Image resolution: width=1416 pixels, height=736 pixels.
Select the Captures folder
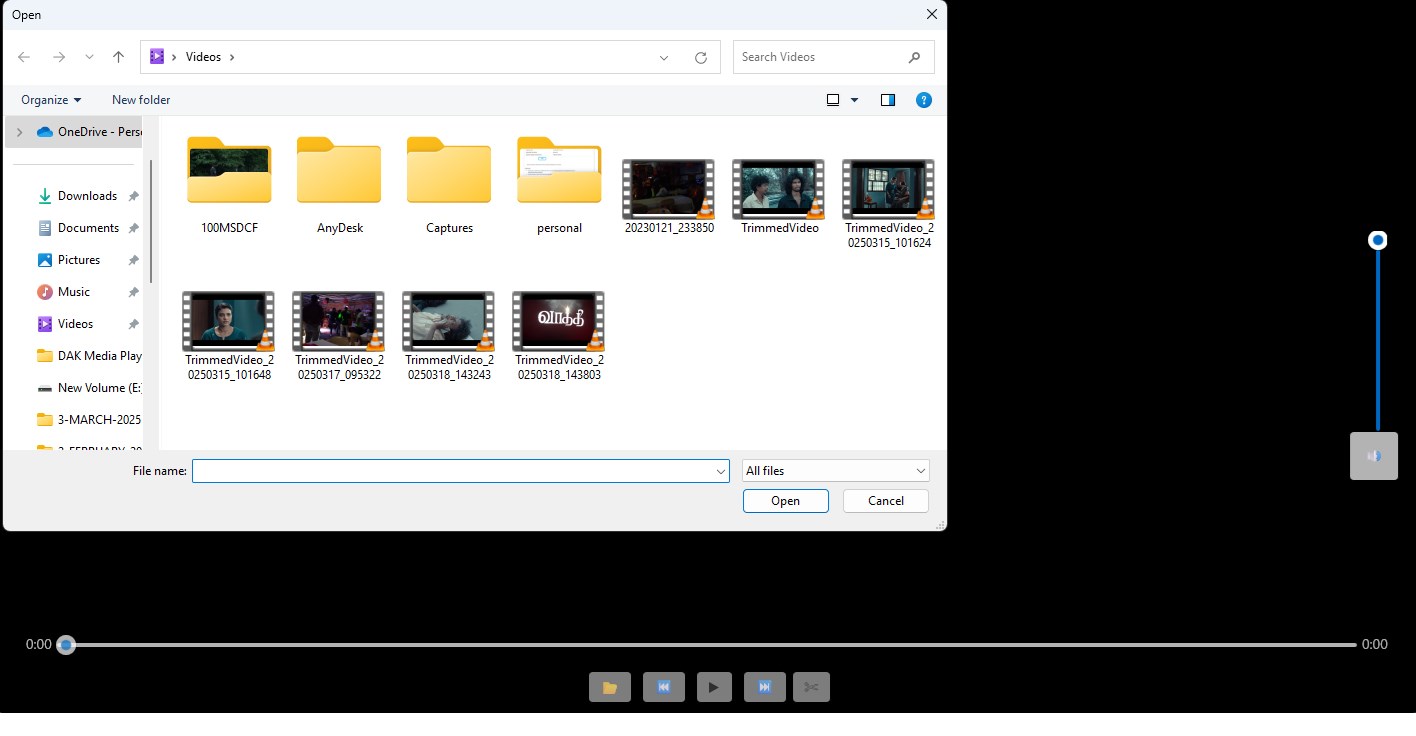[449, 186]
